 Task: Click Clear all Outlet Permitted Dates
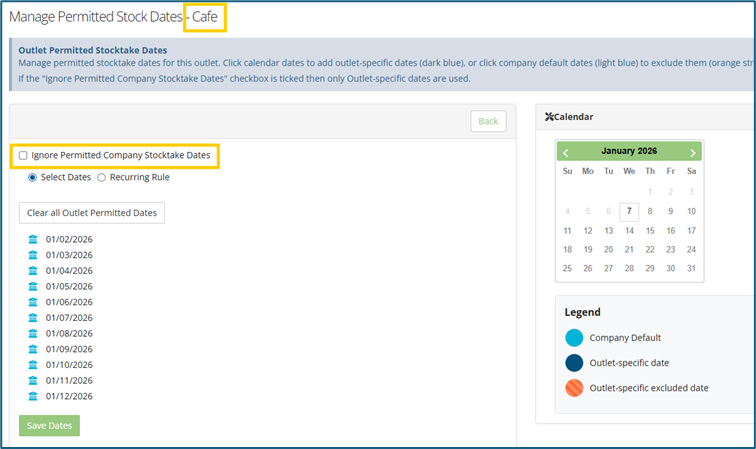[x=92, y=213]
